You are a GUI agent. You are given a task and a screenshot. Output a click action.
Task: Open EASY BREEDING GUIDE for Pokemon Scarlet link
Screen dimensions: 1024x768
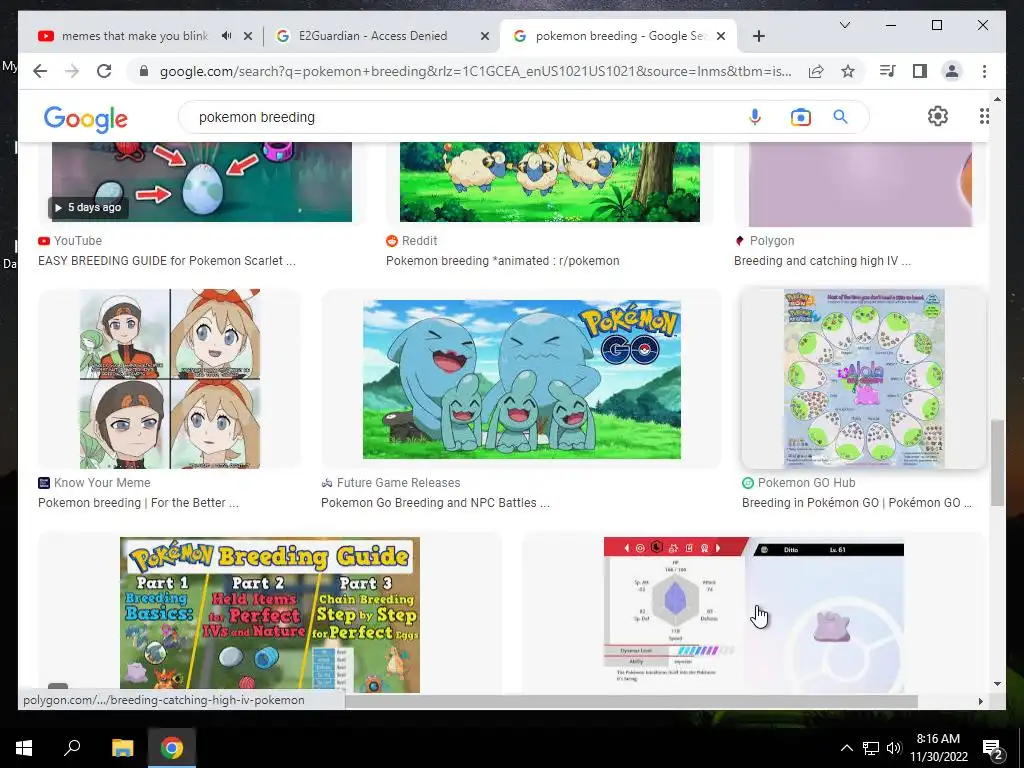coord(167,261)
